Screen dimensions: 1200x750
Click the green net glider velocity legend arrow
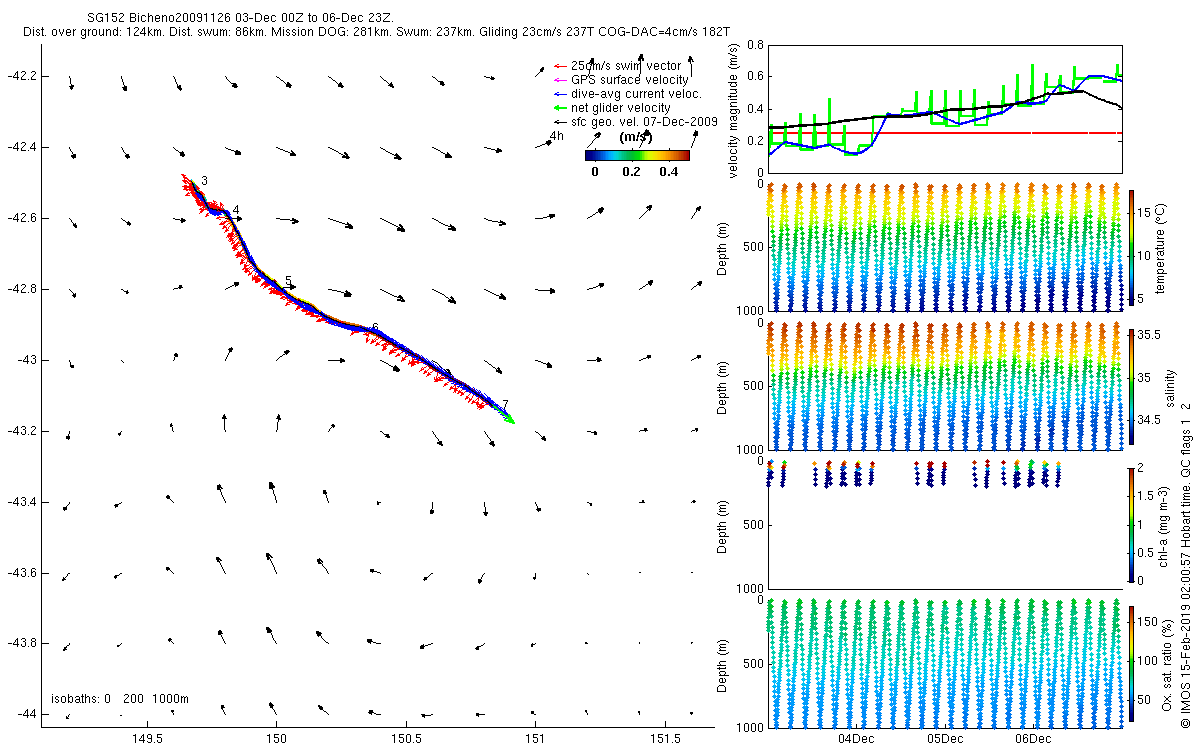click(560, 107)
